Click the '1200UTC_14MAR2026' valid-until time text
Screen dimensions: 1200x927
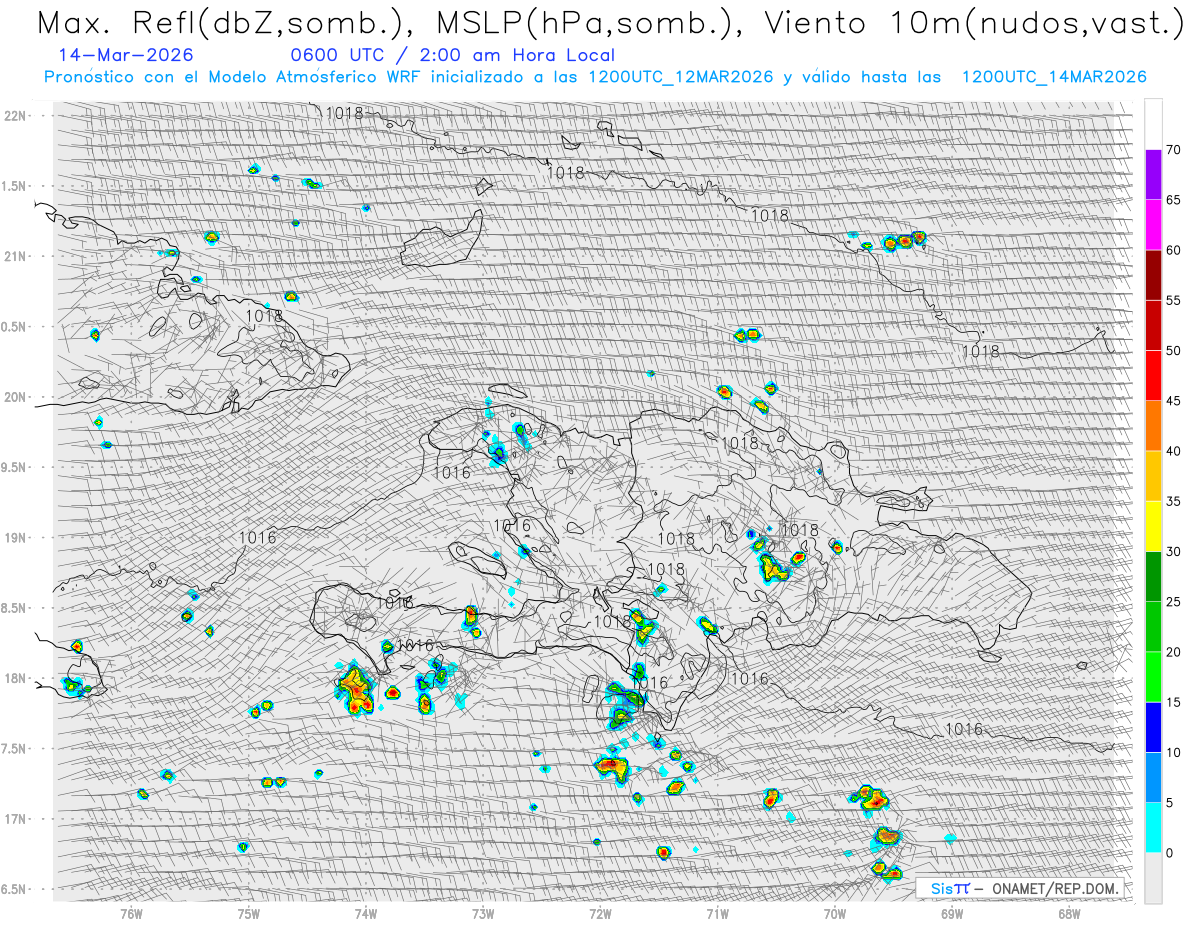(1054, 77)
